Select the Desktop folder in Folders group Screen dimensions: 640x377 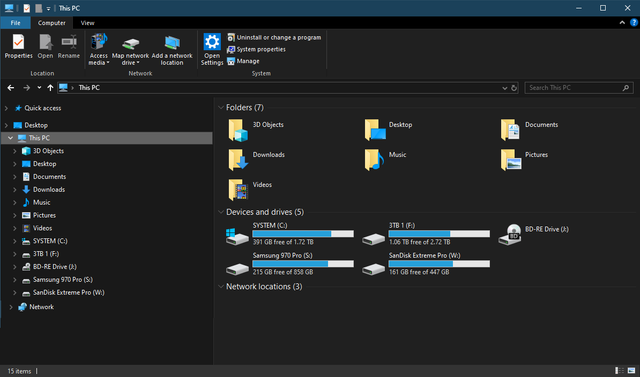click(375, 130)
